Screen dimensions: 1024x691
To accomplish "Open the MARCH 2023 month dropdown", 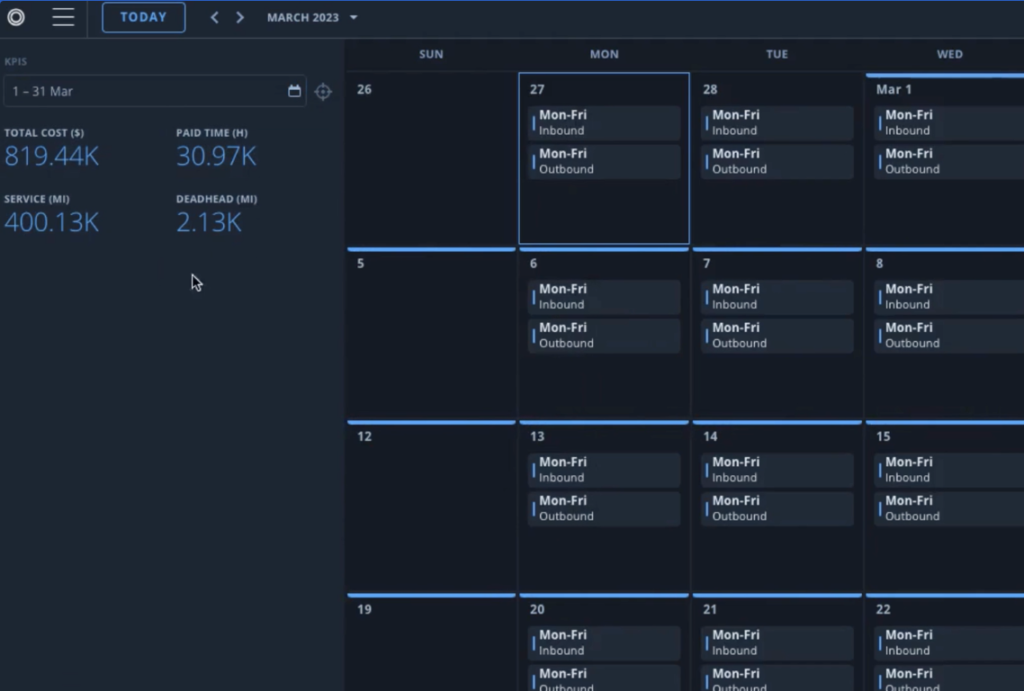I will 312,17.
